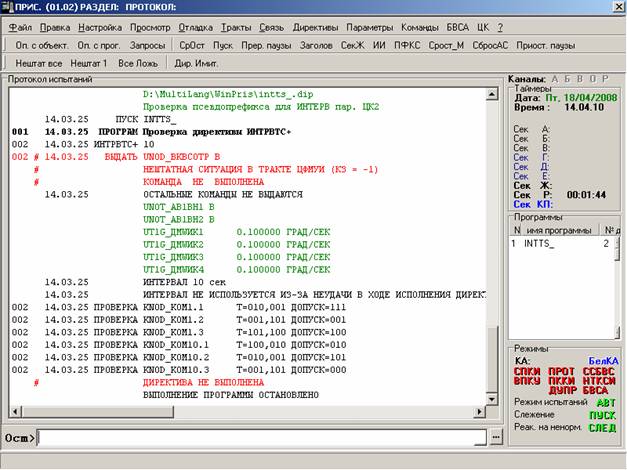Click the ДУПР mode indicator
The width and height of the screenshot is (627, 470).
tap(562, 390)
